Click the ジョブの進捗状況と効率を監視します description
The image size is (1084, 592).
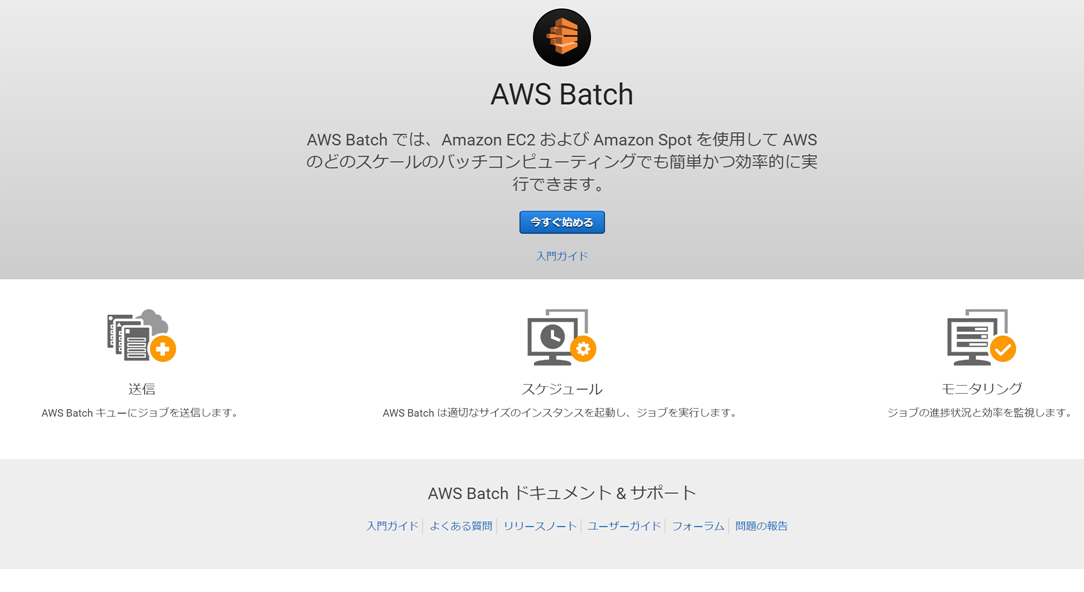point(980,413)
